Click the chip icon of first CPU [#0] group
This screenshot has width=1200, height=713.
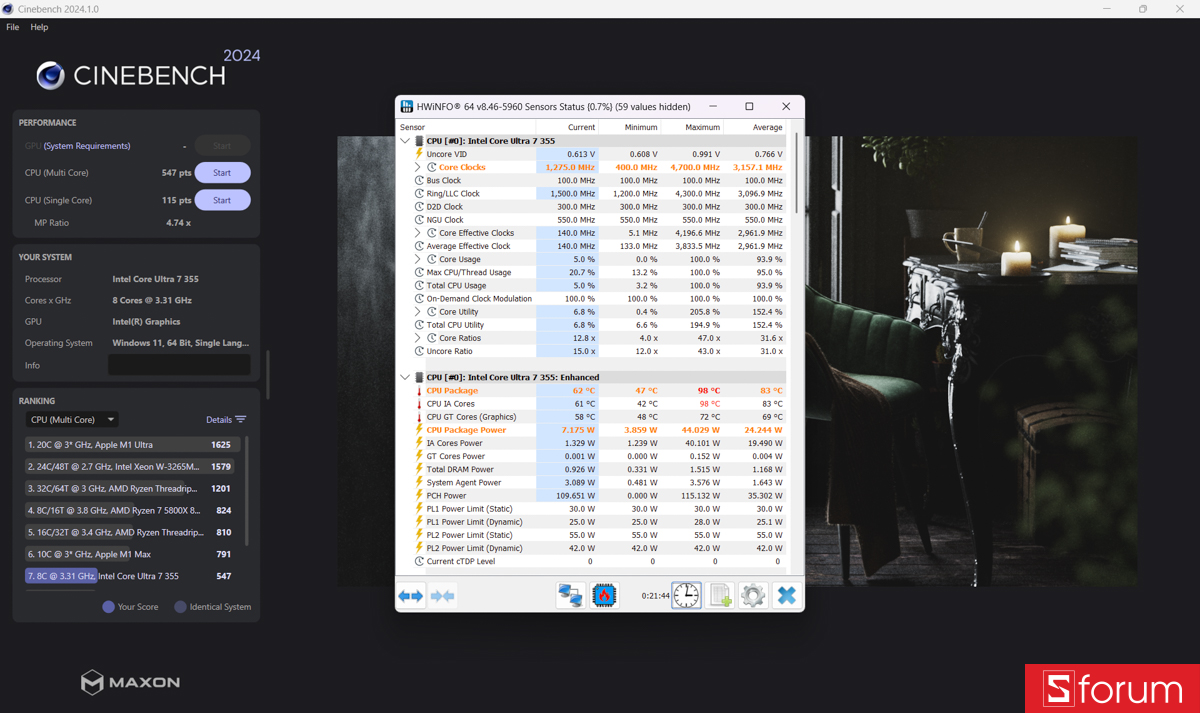pyautogui.click(x=419, y=141)
